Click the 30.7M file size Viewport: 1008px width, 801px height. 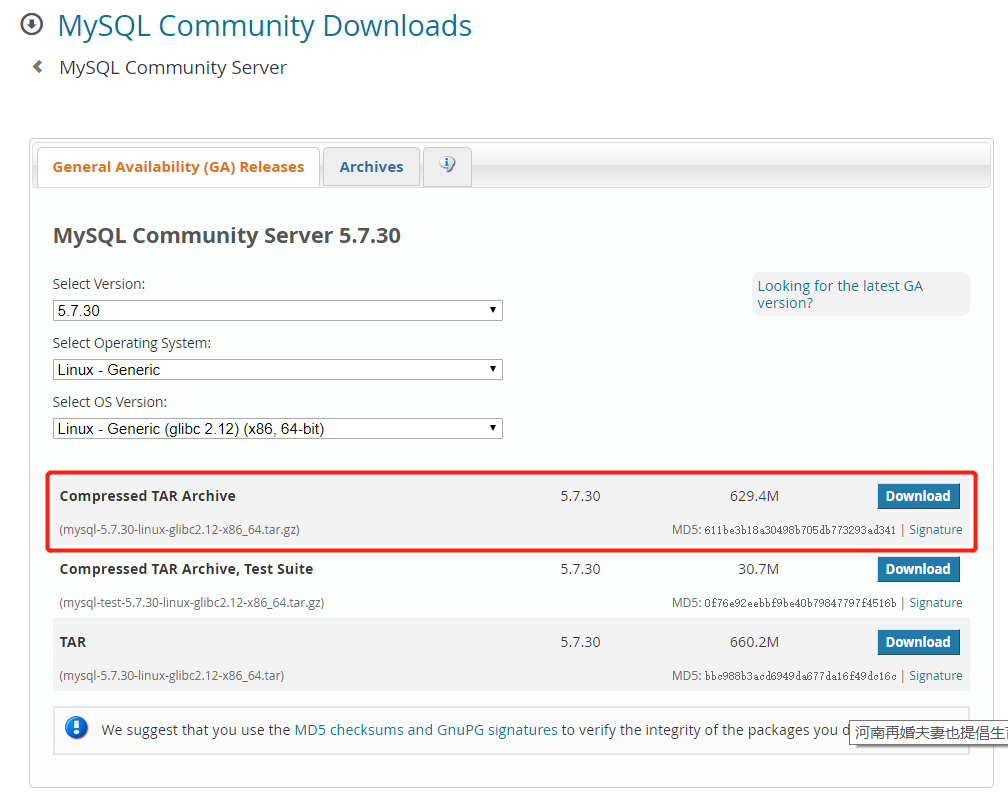pyautogui.click(x=759, y=570)
